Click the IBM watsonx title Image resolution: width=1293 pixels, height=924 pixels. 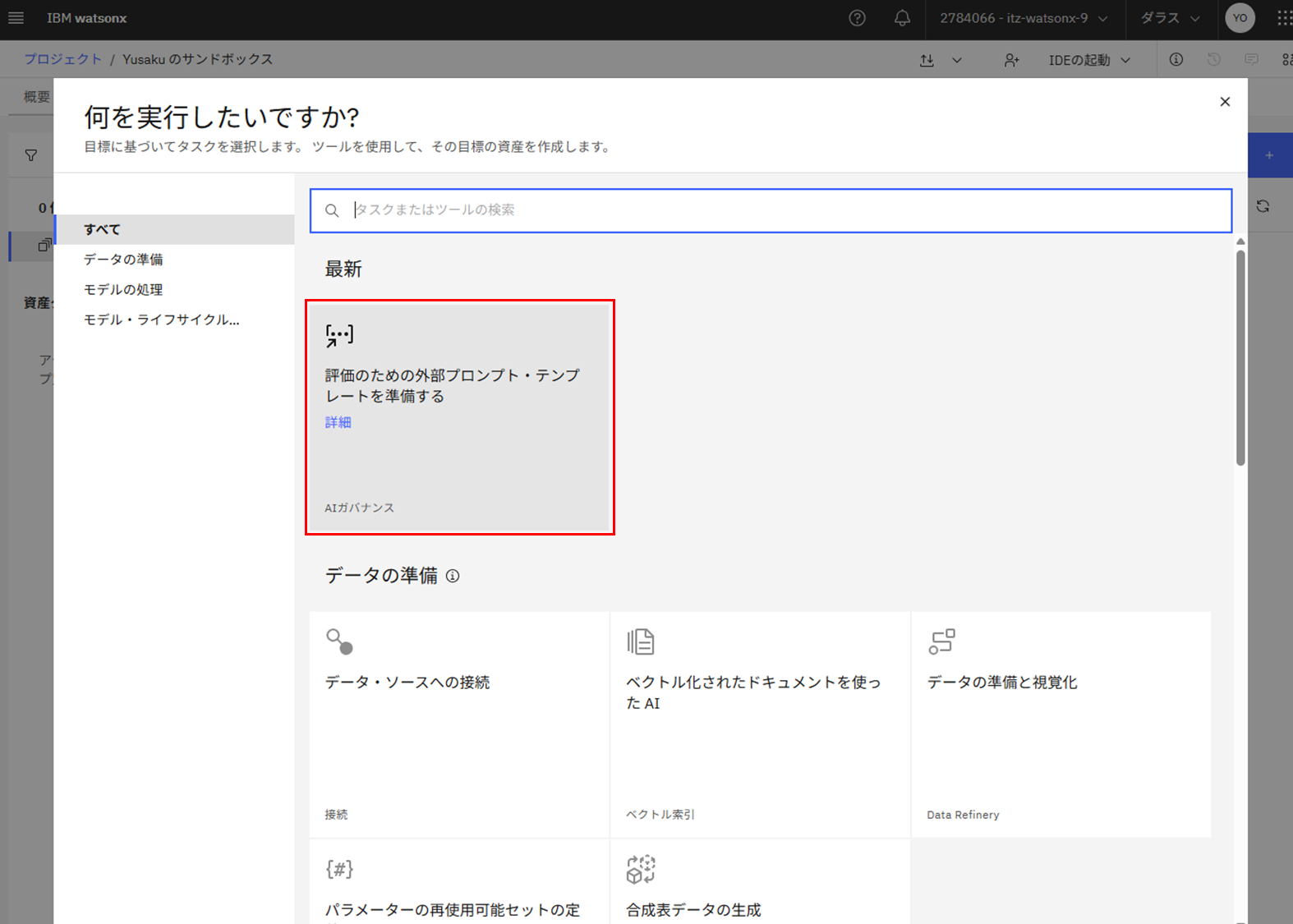(87, 18)
